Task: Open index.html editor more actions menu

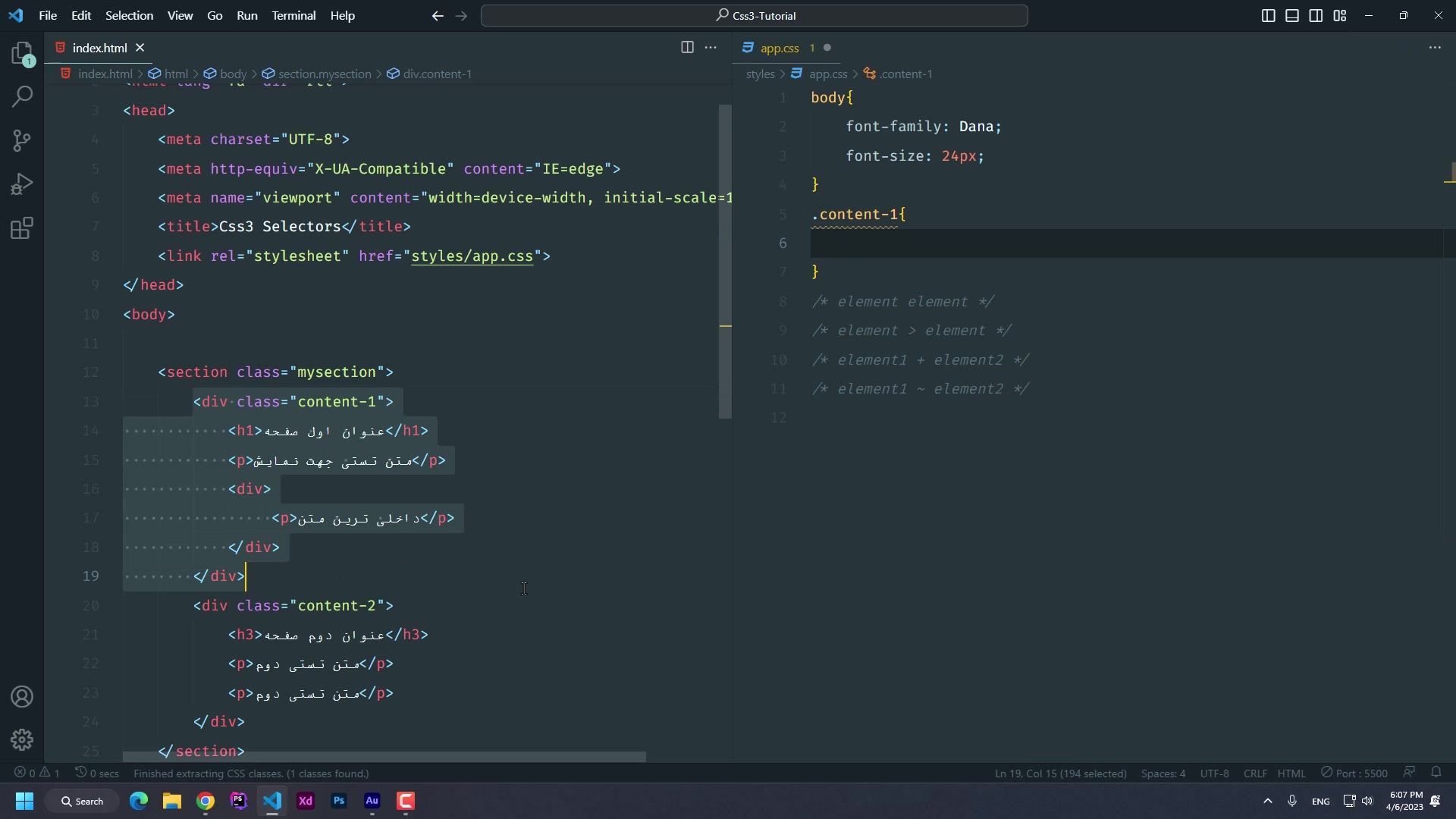Action: click(711, 47)
